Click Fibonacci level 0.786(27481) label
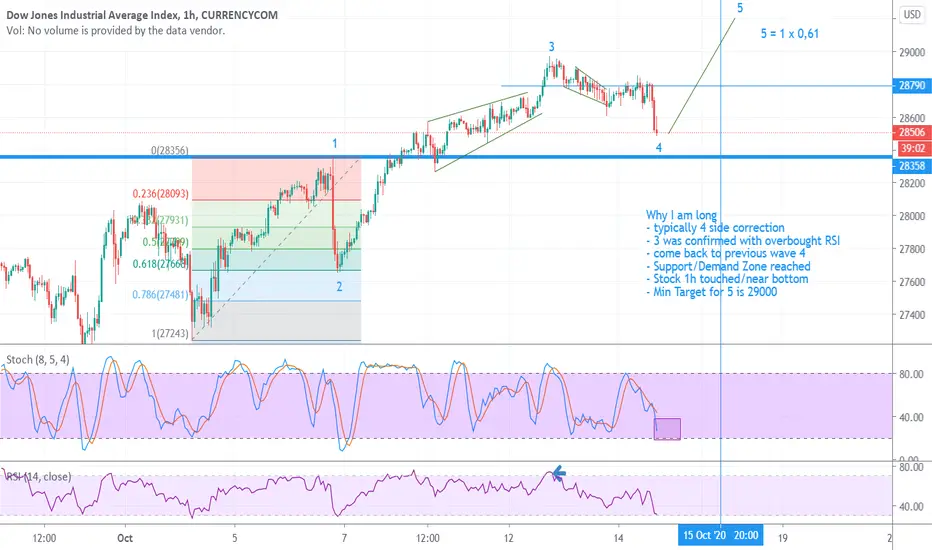 [x=160, y=294]
